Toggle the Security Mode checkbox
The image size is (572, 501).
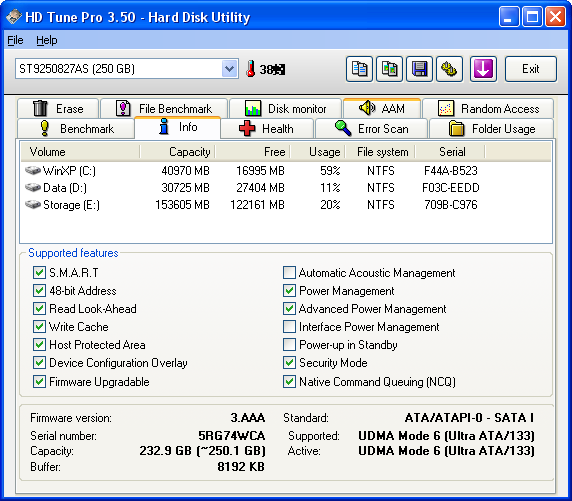pyautogui.click(x=289, y=362)
